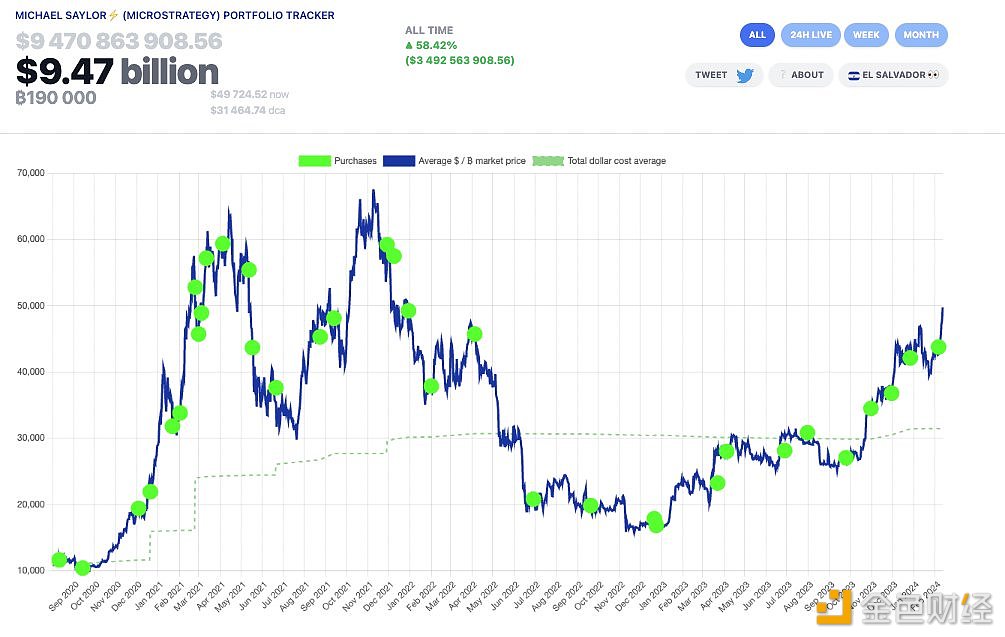The width and height of the screenshot is (1005, 637).
Task: Click the 70,000 y-axis label
Action: [30, 173]
